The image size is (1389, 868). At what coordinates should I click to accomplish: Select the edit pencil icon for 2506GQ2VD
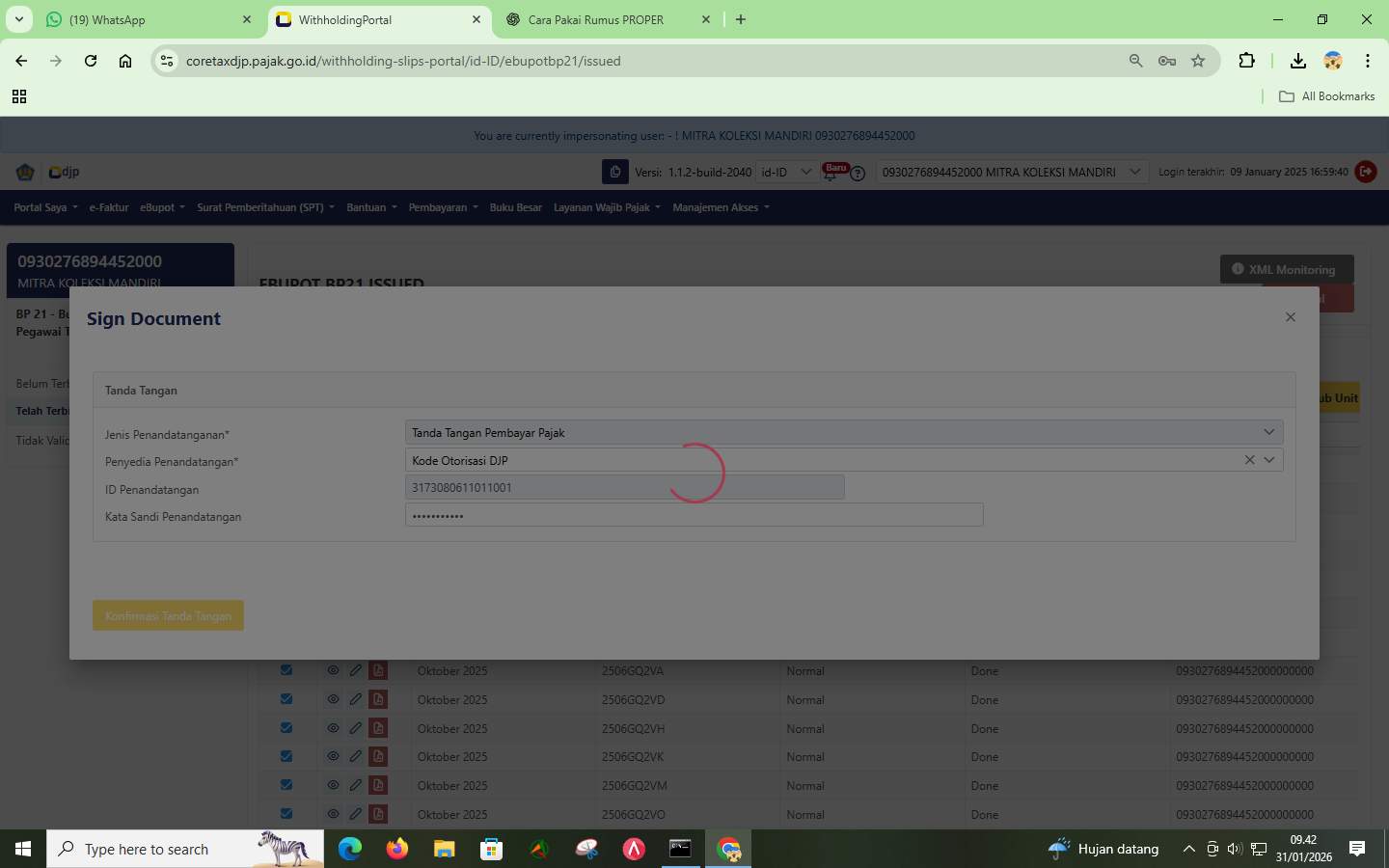point(355,699)
